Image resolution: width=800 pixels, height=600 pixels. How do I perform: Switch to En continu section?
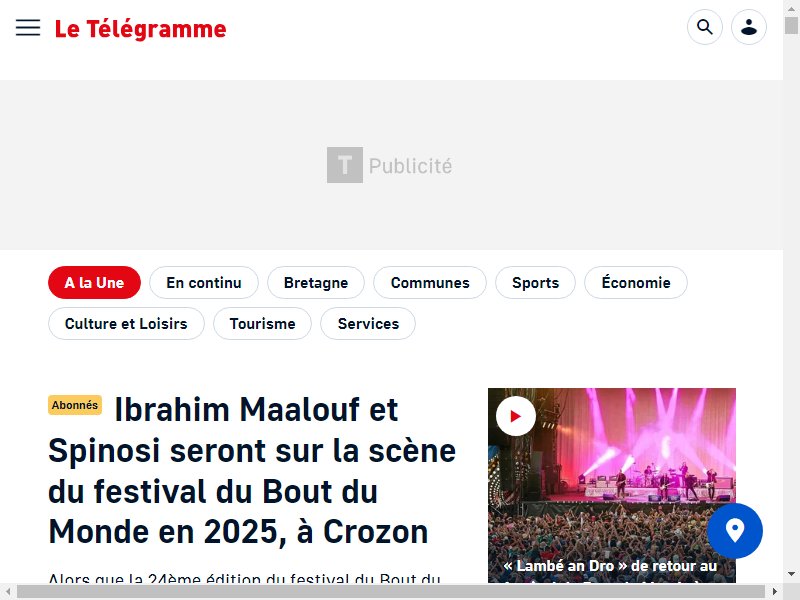coord(204,283)
